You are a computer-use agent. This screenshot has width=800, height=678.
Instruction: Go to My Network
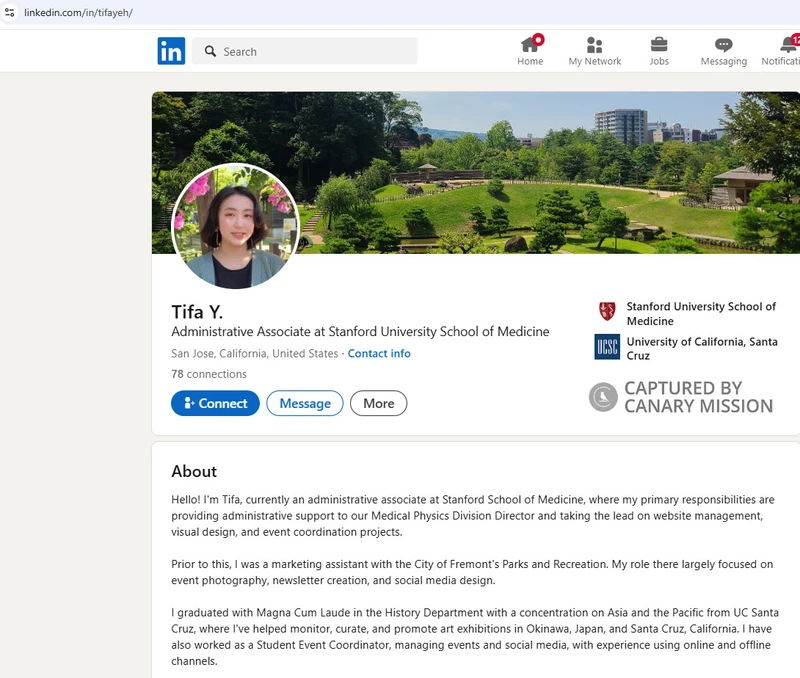pos(594,51)
